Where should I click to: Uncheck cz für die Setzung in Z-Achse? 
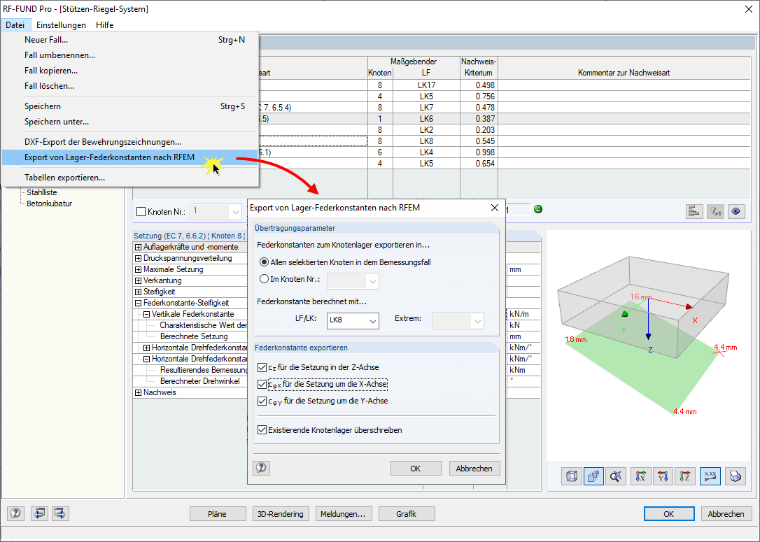[x=262, y=367]
